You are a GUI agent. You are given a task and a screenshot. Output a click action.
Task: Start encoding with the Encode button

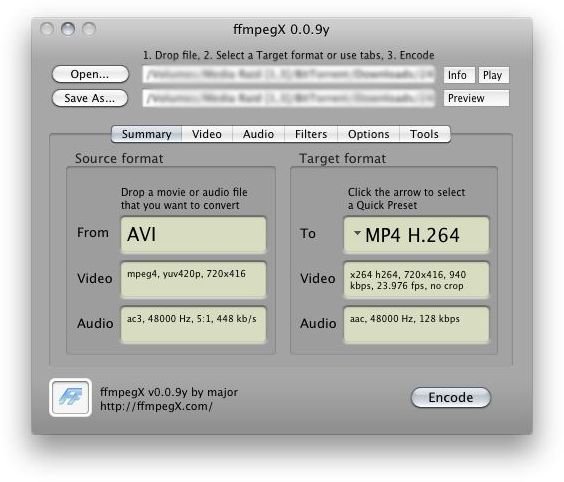coord(451,397)
